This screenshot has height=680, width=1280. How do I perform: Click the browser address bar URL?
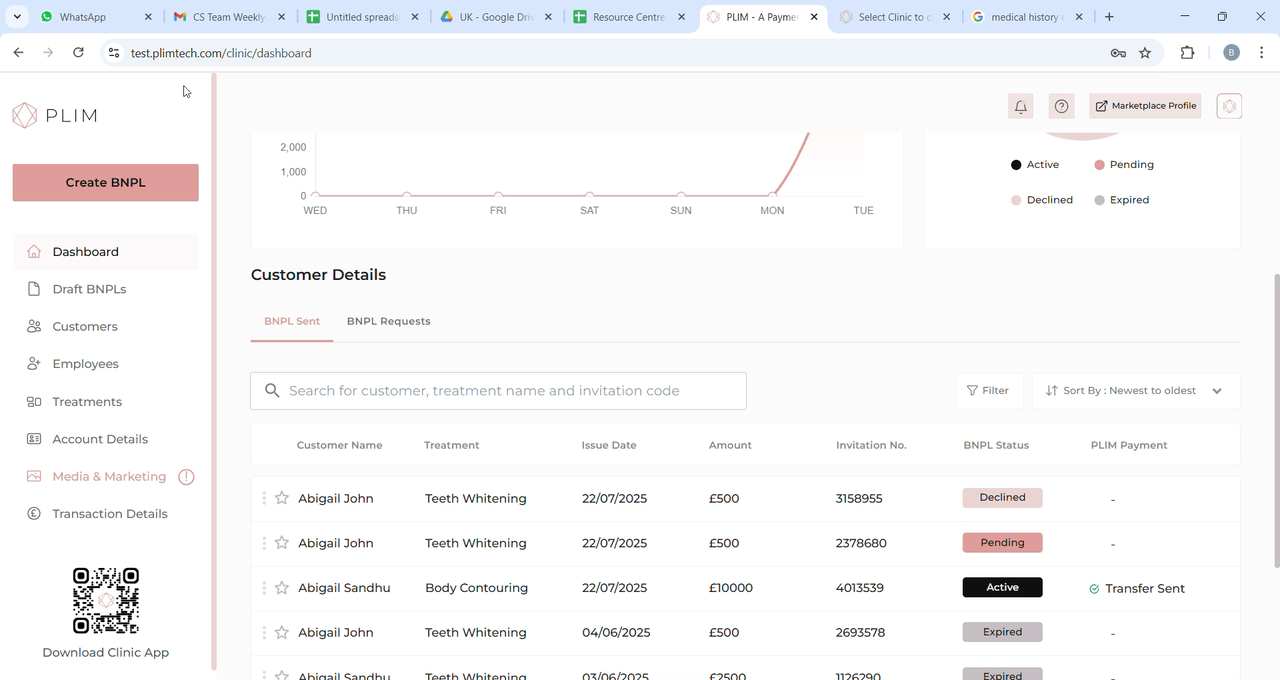(221, 53)
